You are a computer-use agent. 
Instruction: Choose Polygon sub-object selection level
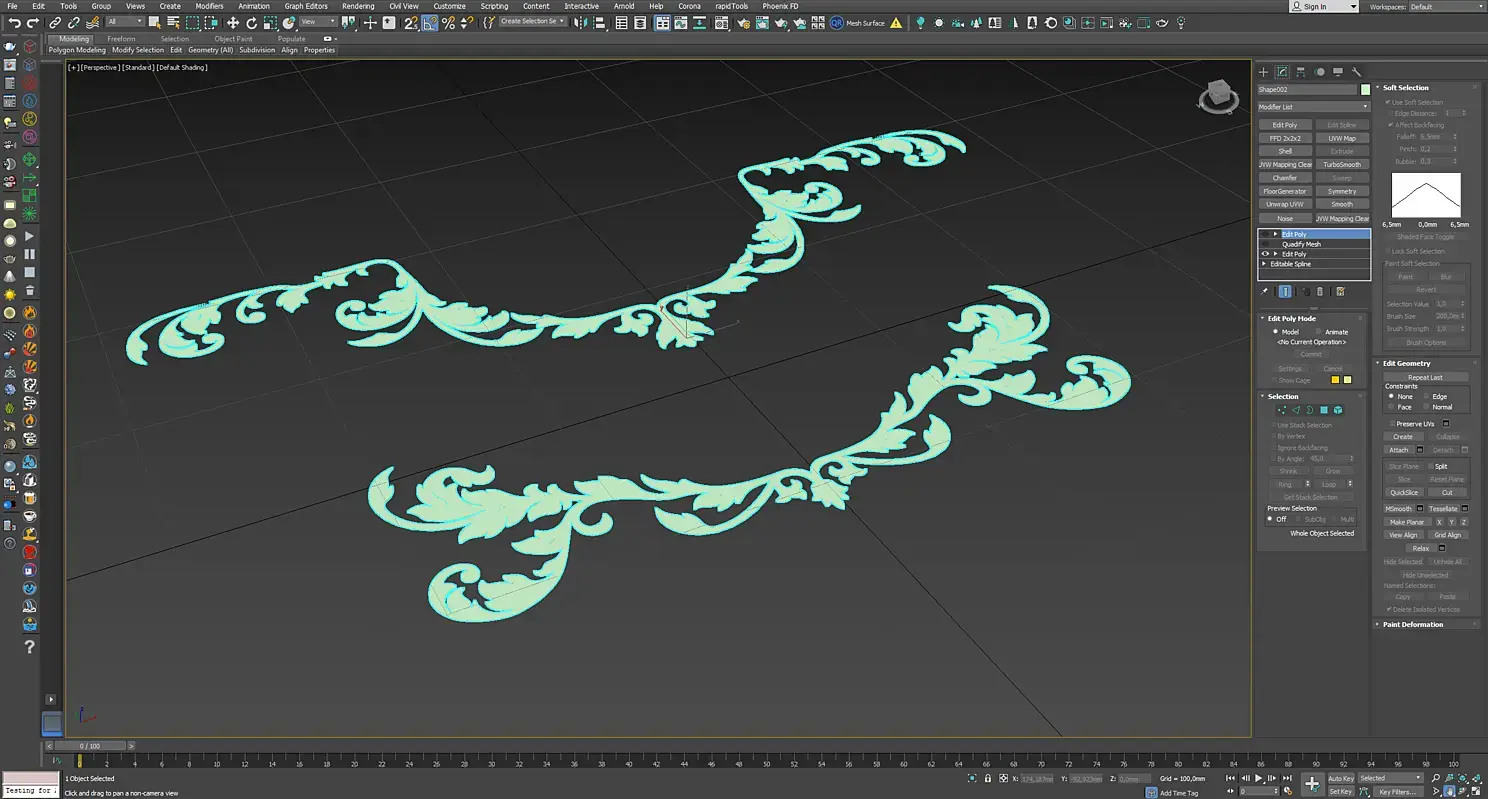pyautogui.click(x=1323, y=410)
